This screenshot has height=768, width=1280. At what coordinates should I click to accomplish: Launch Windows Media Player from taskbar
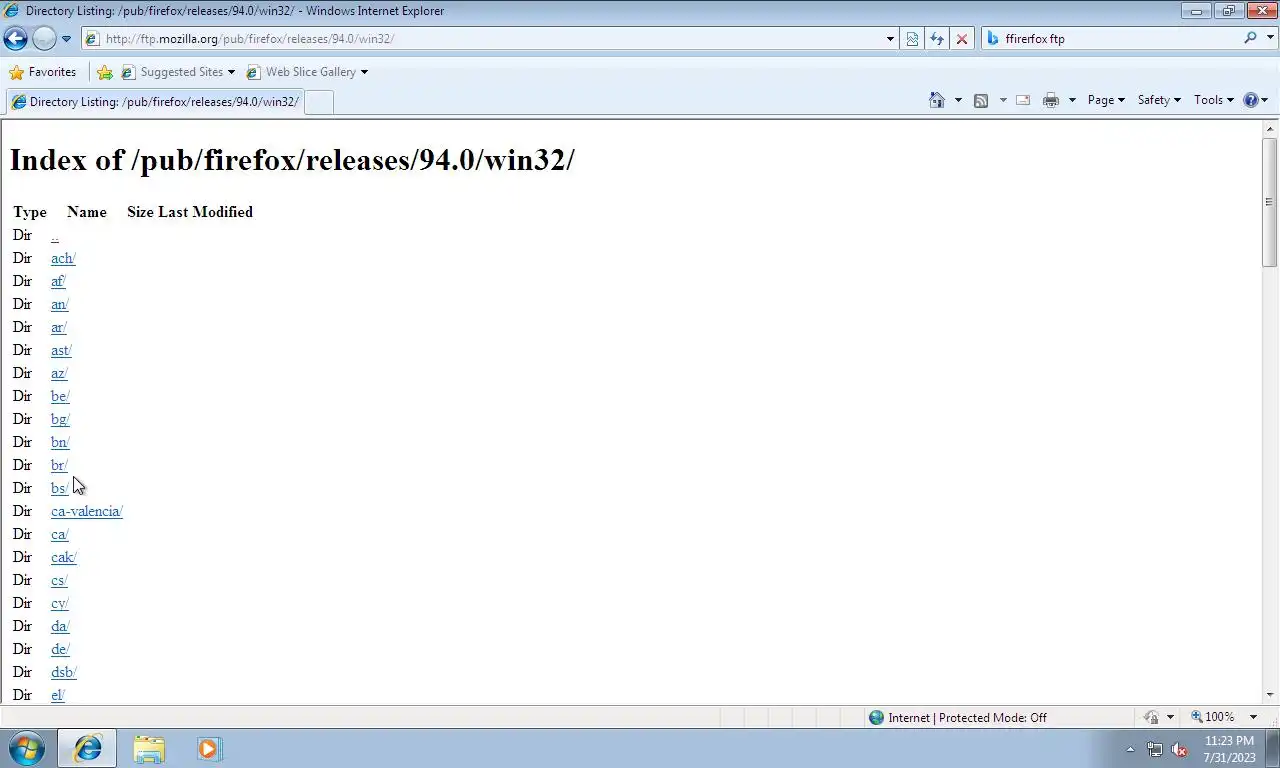tap(209, 749)
